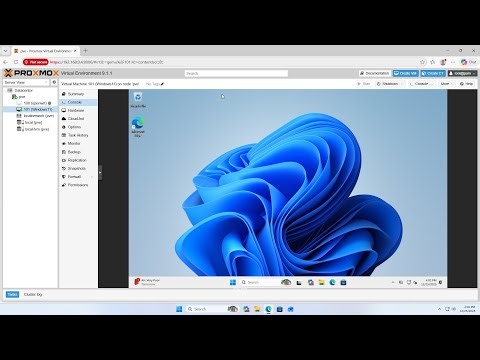
Task: Click the Proxmox logo
Action: (31, 73)
